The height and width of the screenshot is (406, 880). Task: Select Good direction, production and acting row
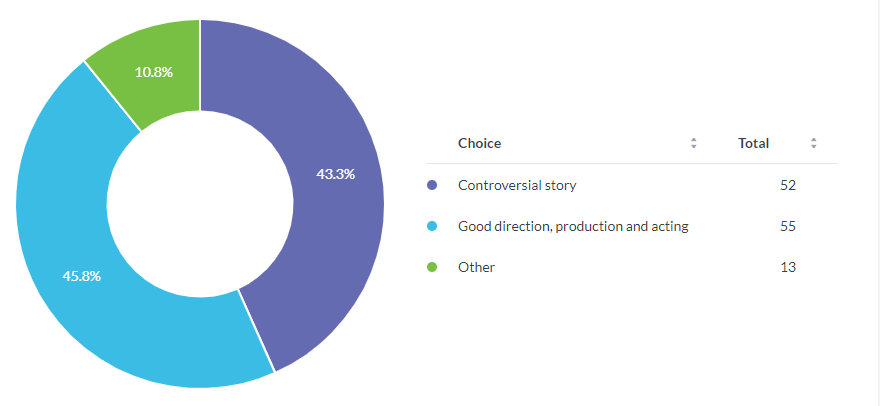point(632,226)
